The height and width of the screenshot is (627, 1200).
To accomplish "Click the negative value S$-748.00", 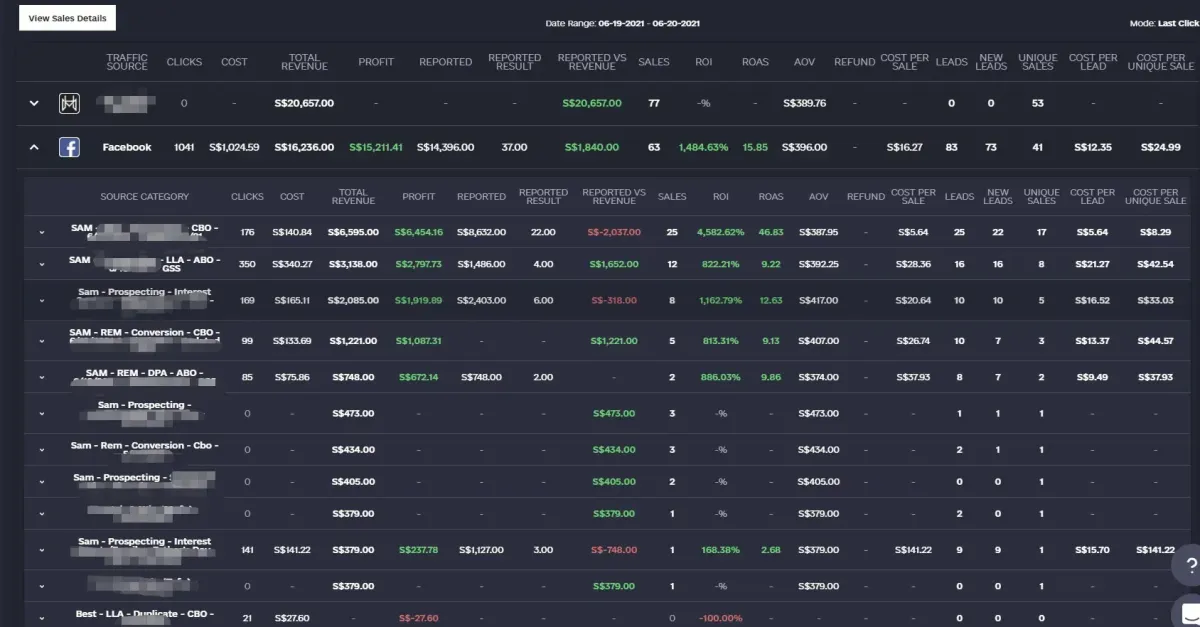I will 613,549.
